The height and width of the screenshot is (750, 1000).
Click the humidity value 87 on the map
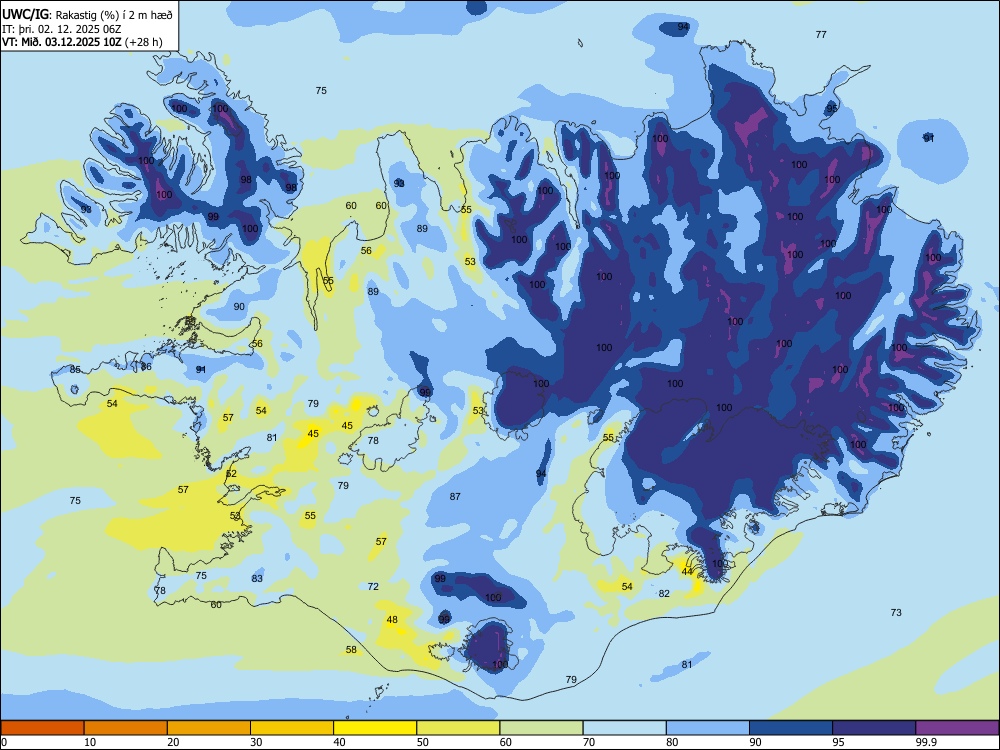(455, 496)
